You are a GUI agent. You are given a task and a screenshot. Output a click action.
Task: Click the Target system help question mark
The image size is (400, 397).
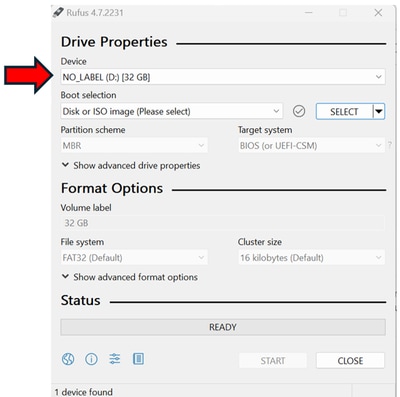pyautogui.click(x=389, y=145)
